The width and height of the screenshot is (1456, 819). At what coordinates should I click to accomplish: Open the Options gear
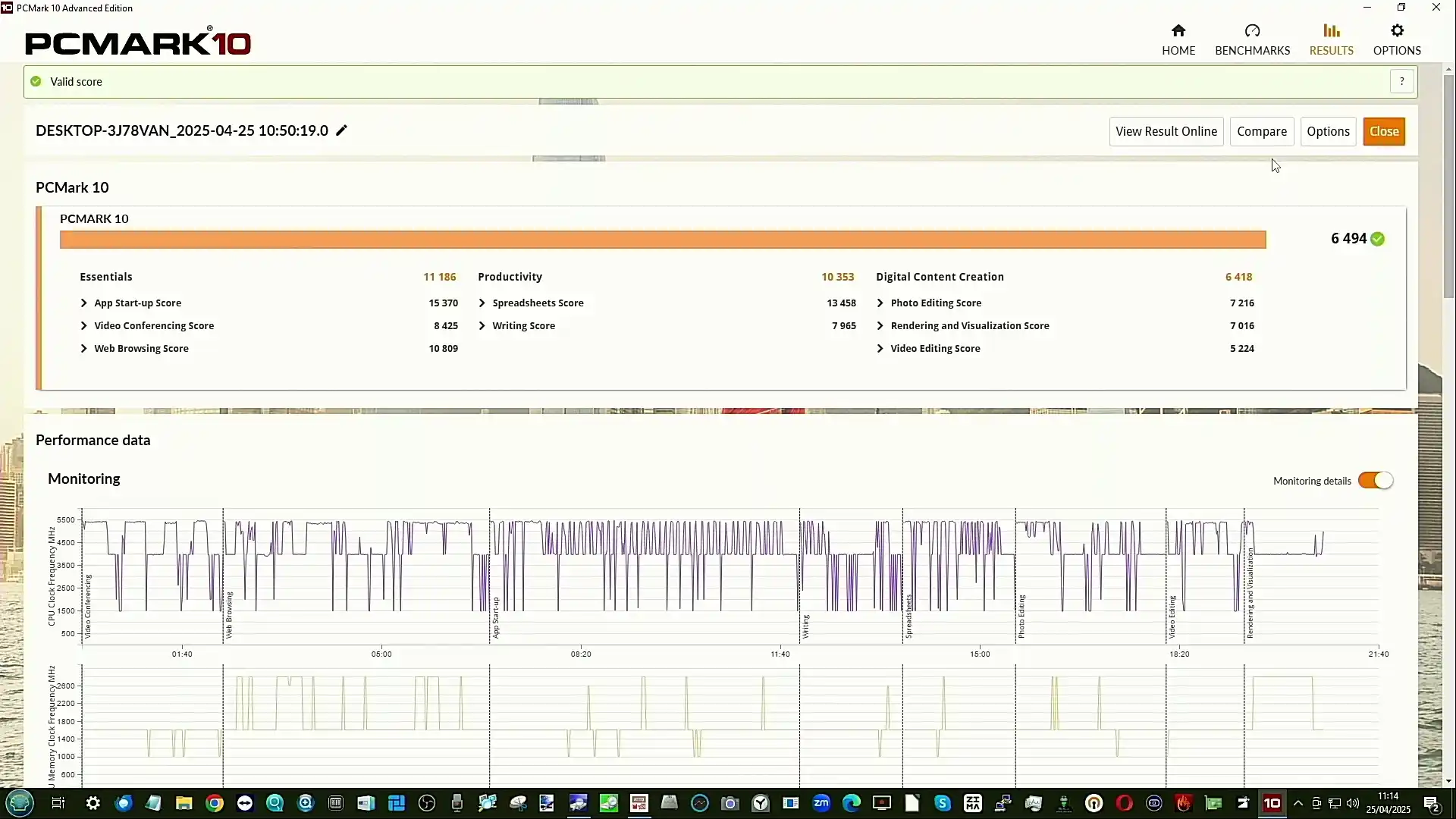(1397, 39)
